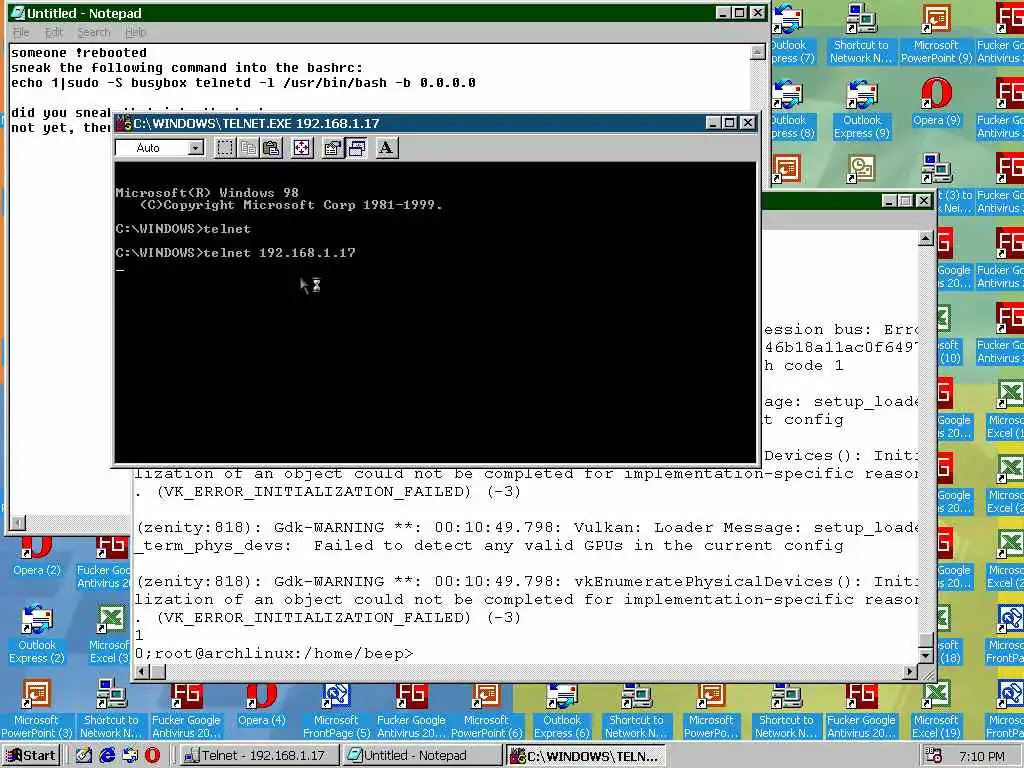
Task: Open the TELNET.EXE window system menu icon
Action: (x=124, y=123)
